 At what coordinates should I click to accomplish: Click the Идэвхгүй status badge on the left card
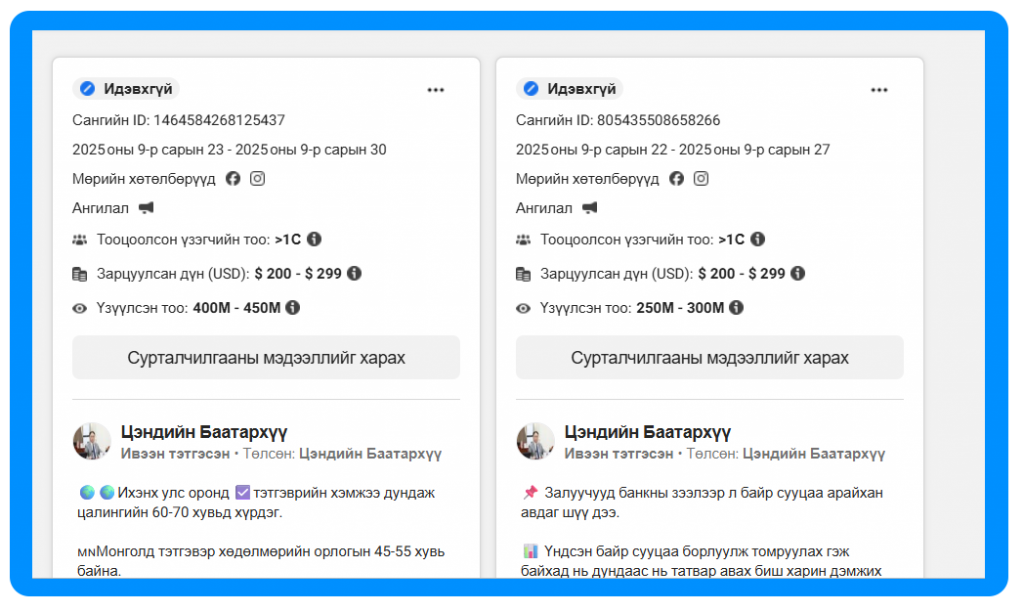126,89
